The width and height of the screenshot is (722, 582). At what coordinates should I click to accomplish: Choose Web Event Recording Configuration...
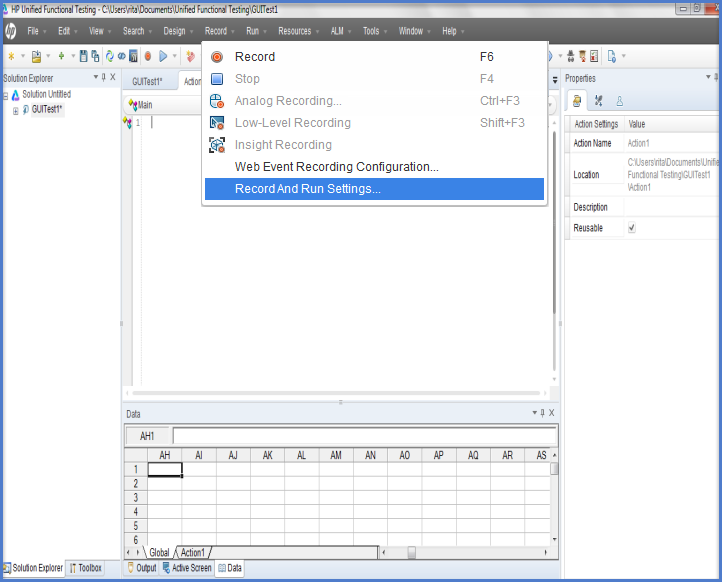[374, 167]
